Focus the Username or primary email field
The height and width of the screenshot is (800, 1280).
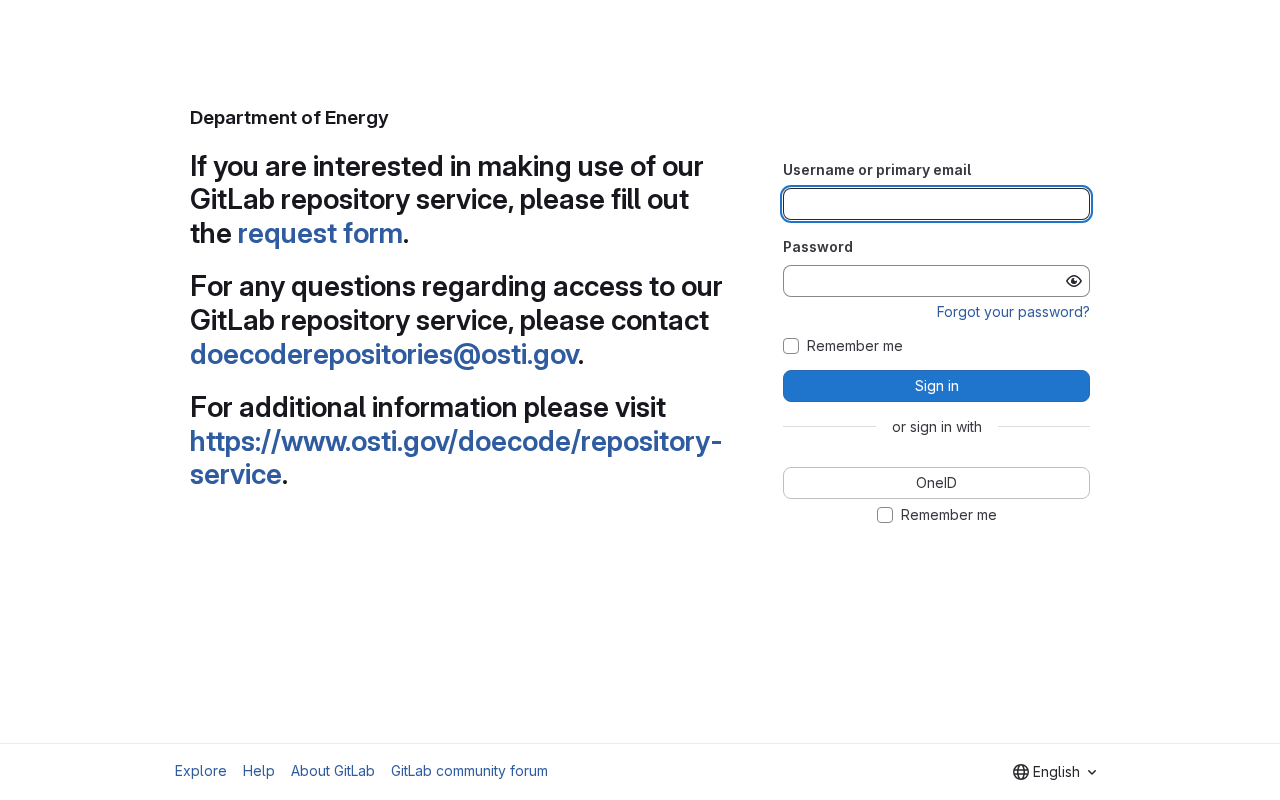pos(936,204)
